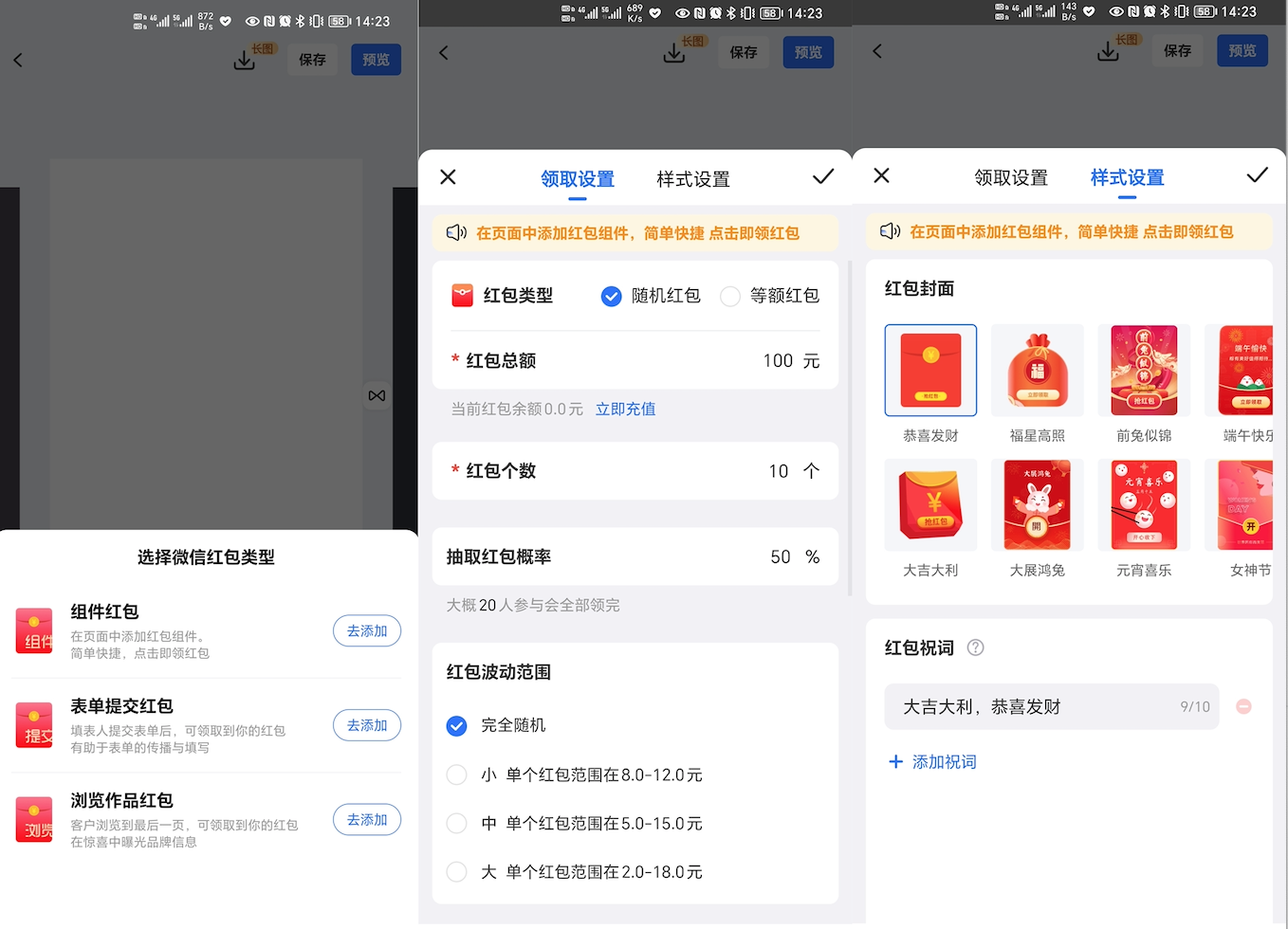This screenshot has height=929, width=1288.
Task: Open the 立即充值 recharge link
Action: (625, 409)
